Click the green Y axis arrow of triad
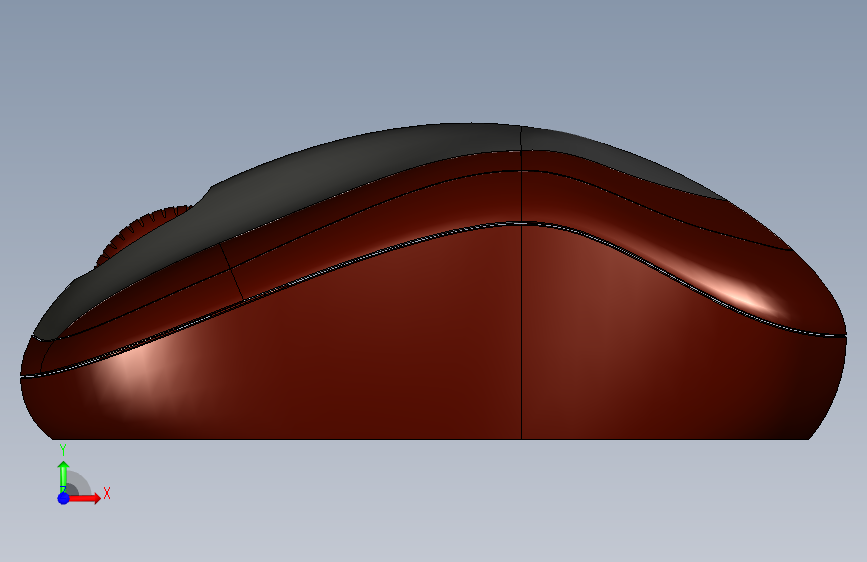 pos(63,476)
